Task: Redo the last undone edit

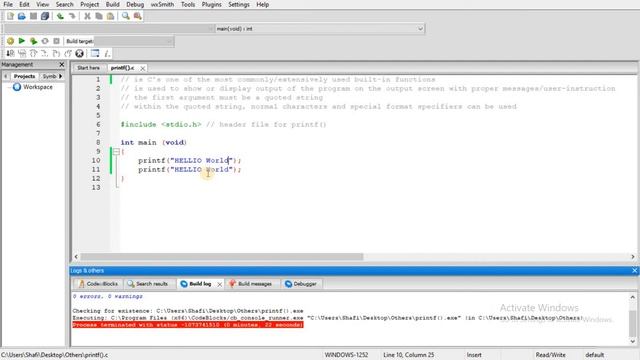Action: click(72, 16)
